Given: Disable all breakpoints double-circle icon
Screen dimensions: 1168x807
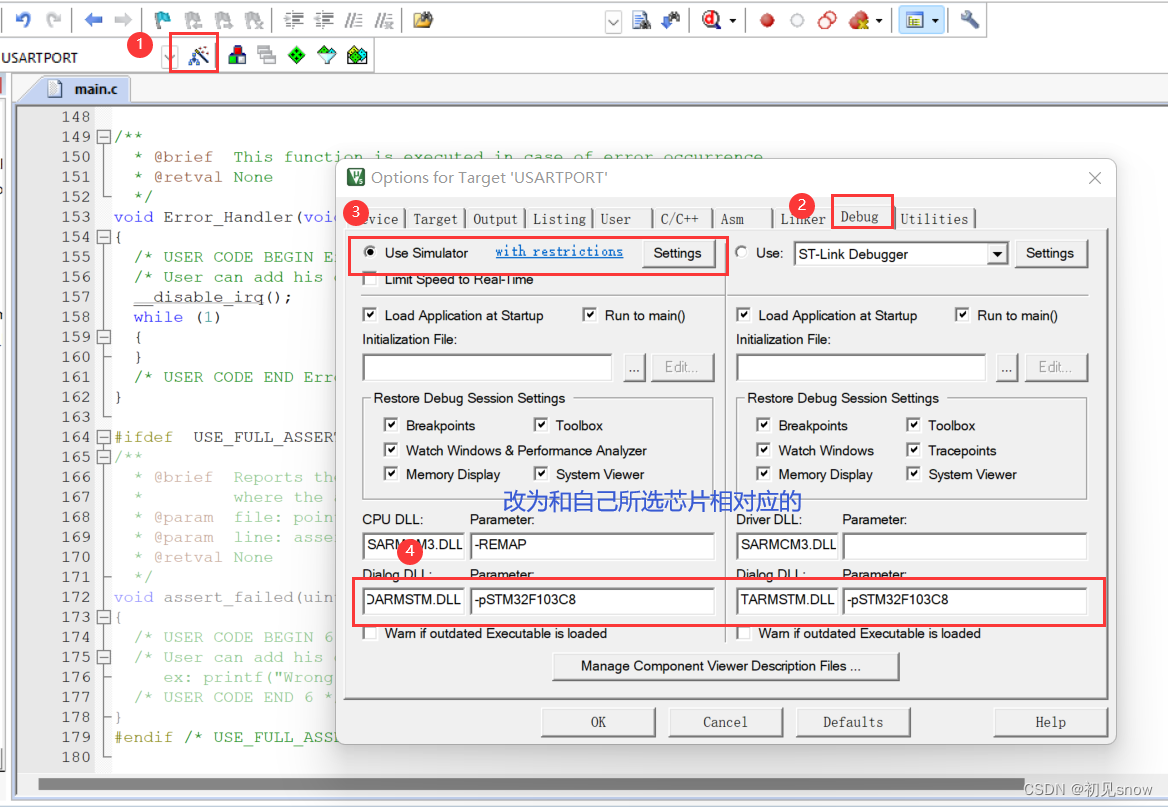Looking at the screenshot, I should tap(827, 20).
